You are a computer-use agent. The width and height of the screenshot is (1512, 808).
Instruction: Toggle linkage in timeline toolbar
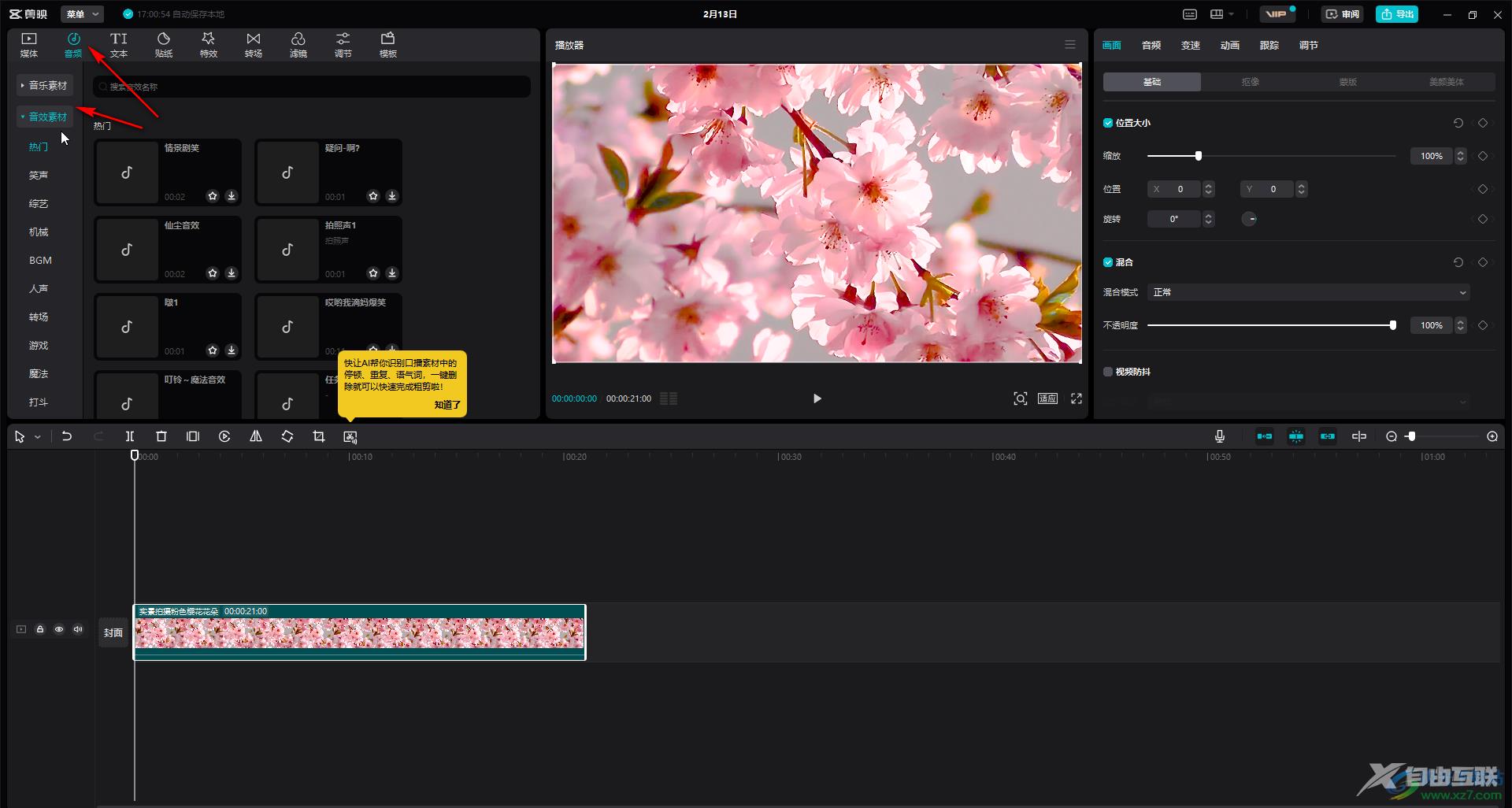pyautogui.click(x=1328, y=436)
